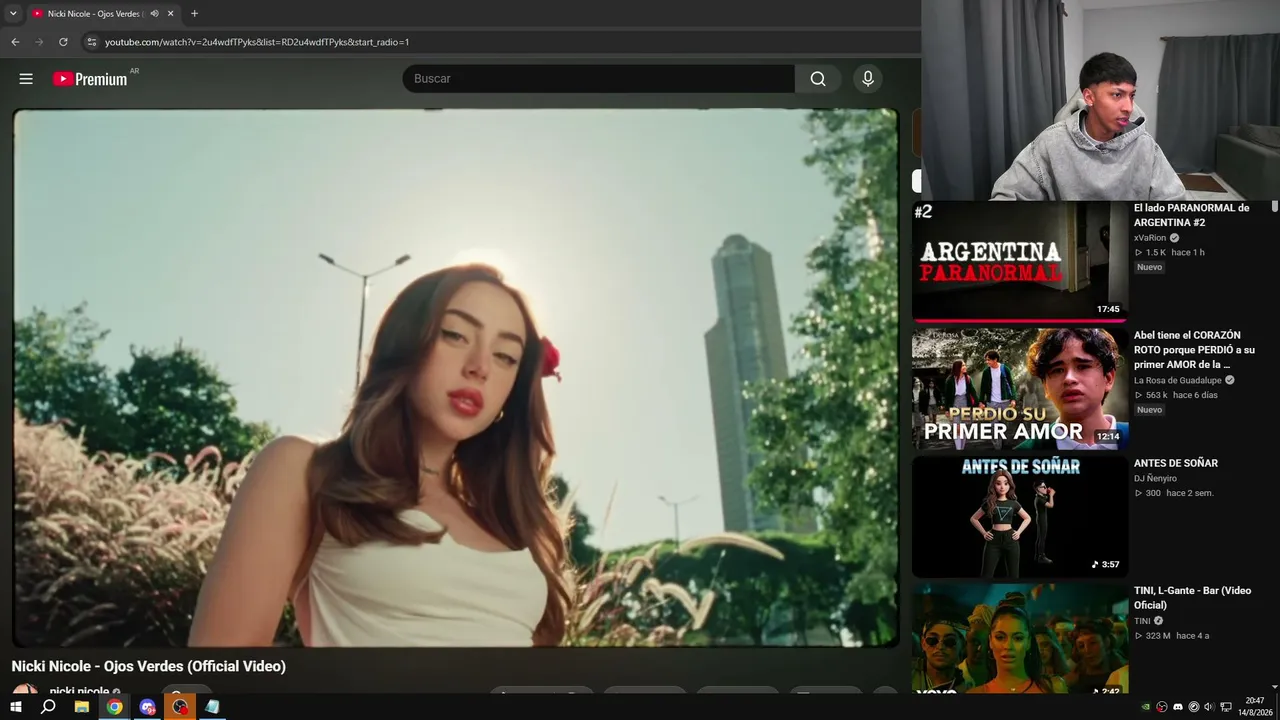
Task: Open 'Abel tiene el CORAZÓN ROTO' video title
Action: pyautogui.click(x=1194, y=350)
